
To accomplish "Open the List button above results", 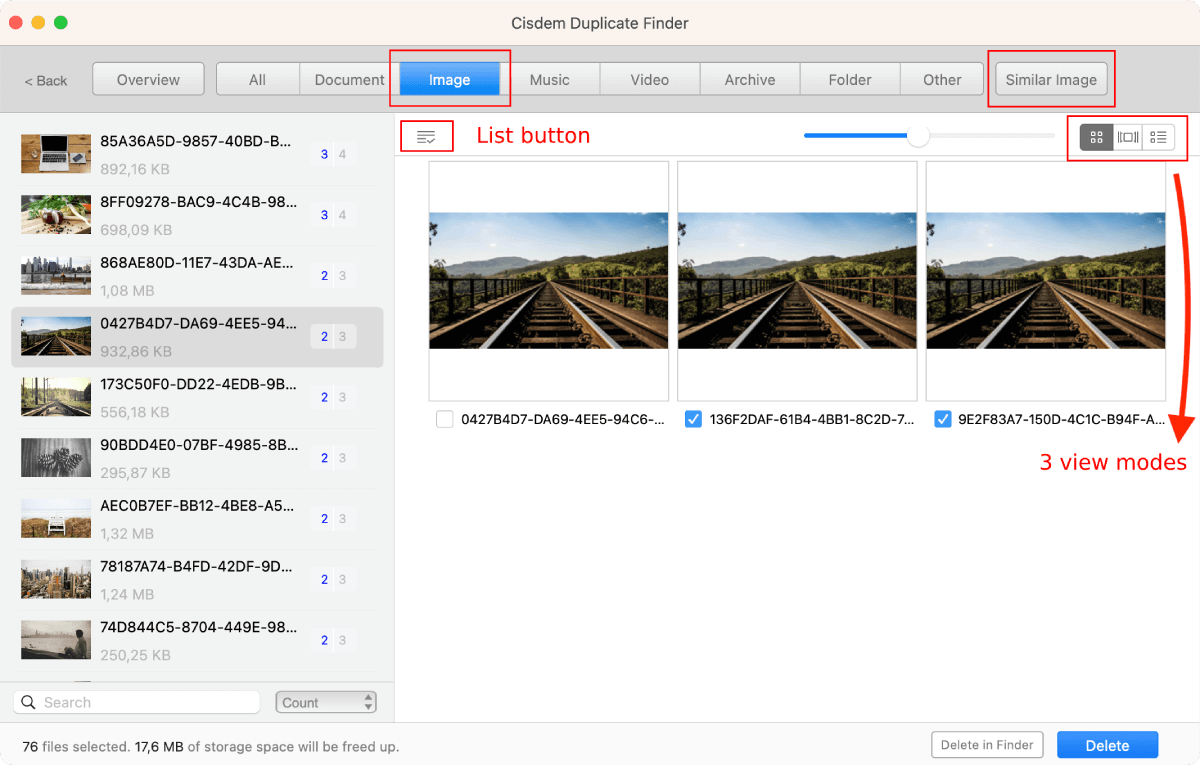I will point(427,136).
